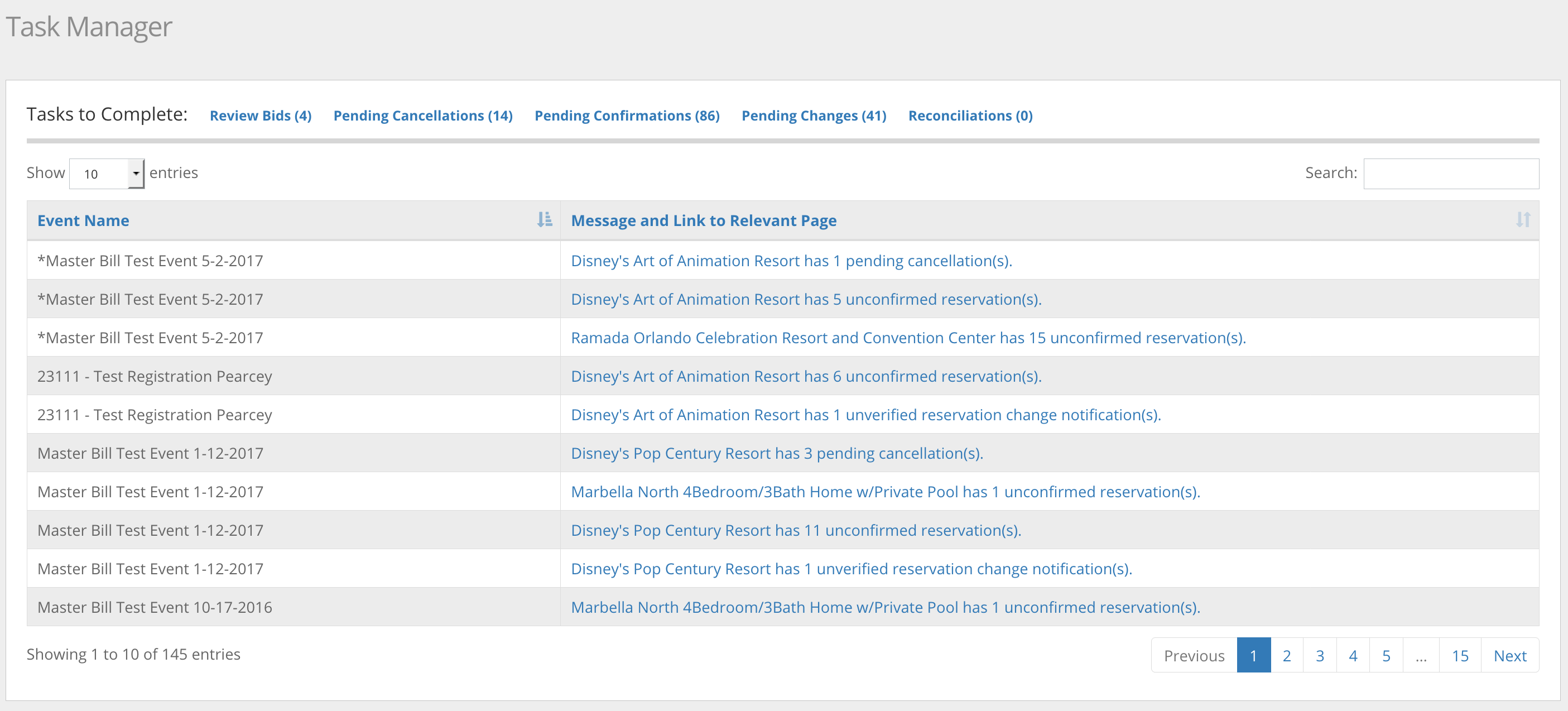The width and height of the screenshot is (1568, 711).
Task: Click the Next pagination button
Action: pos(1509,656)
